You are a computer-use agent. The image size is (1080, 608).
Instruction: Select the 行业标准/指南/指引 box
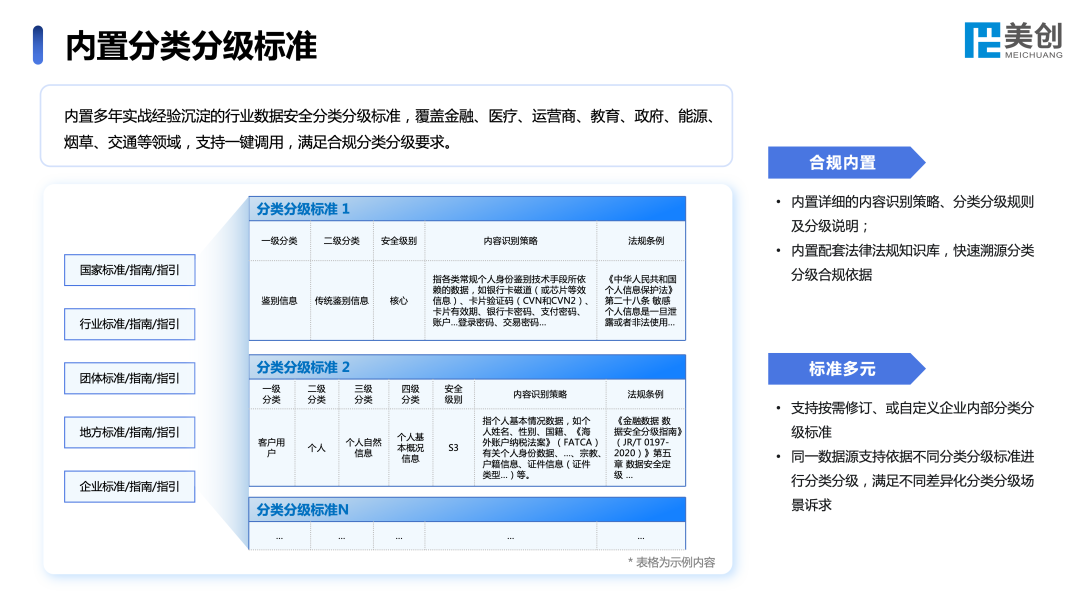[129, 324]
